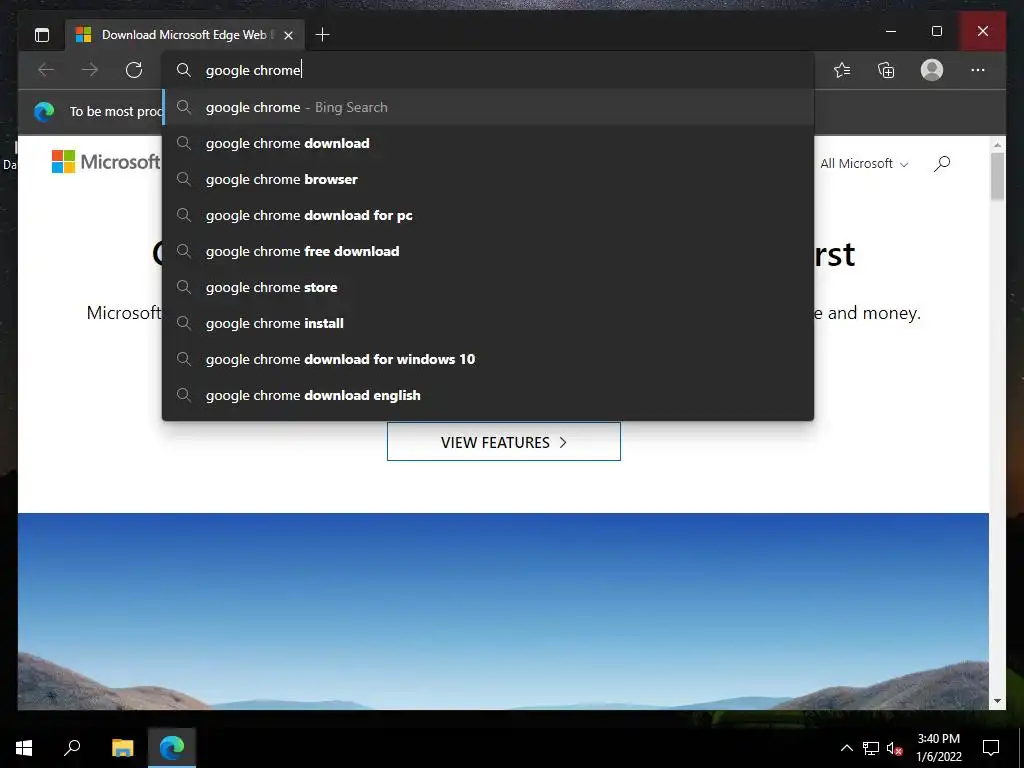Go back to previous page
The height and width of the screenshot is (768, 1024).
tap(46, 70)
